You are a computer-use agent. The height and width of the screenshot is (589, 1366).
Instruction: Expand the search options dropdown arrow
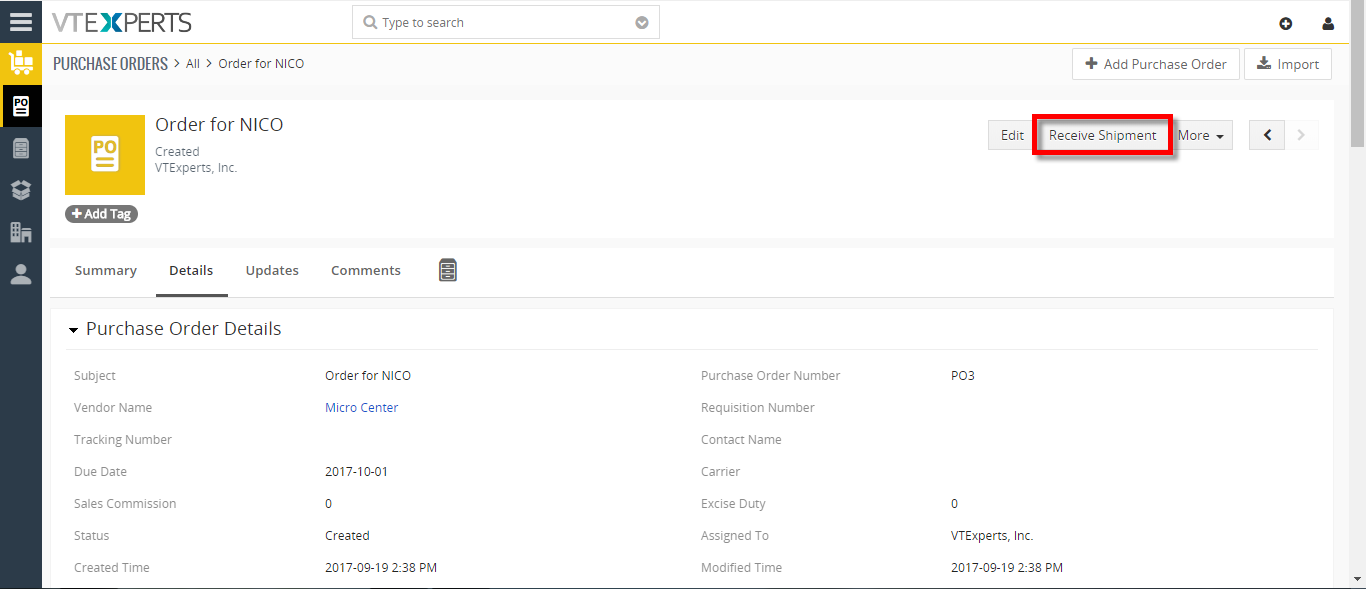(642, 23)
